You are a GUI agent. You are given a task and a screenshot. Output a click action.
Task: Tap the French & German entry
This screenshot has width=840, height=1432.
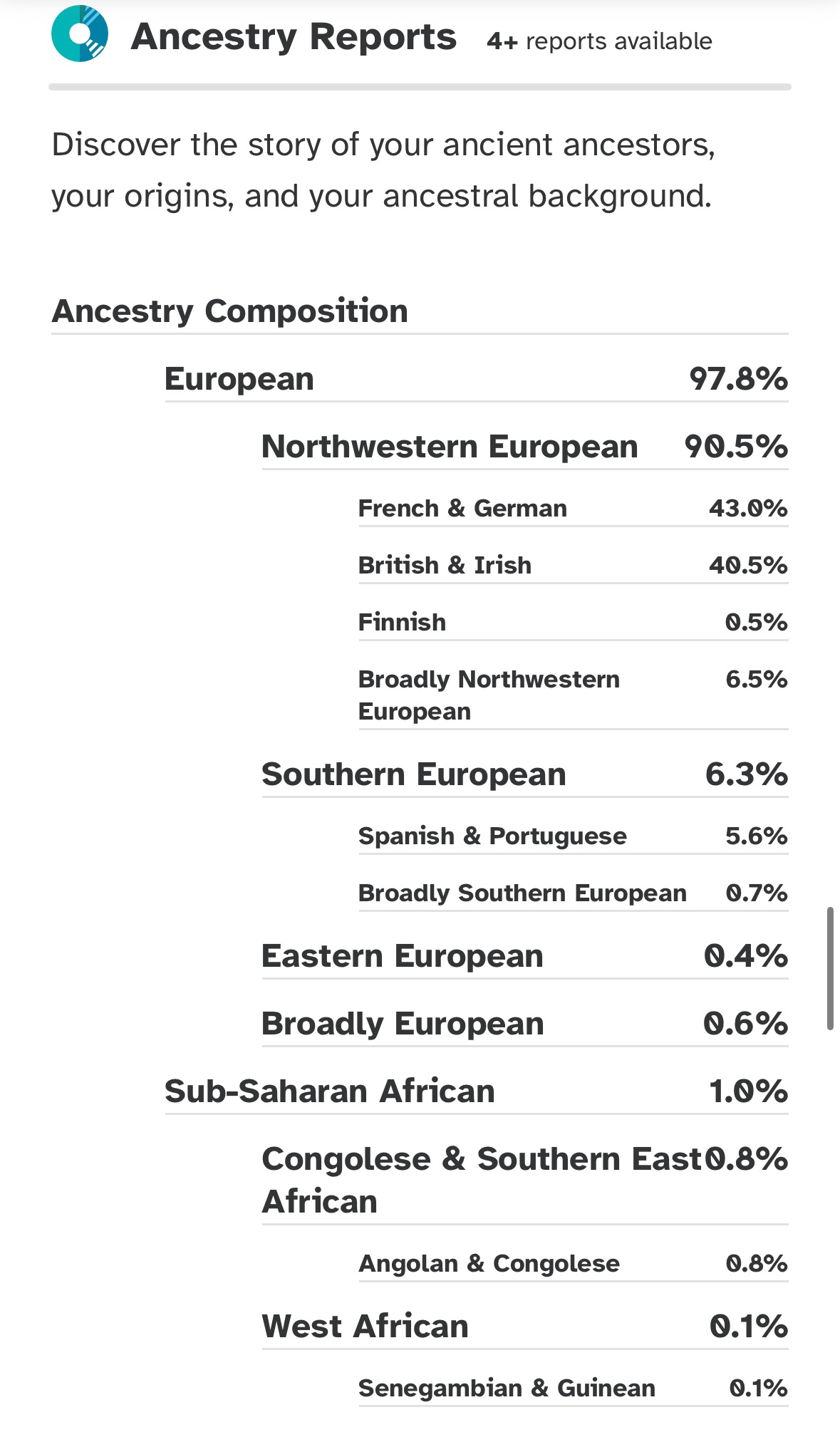[x=573, y=509]
